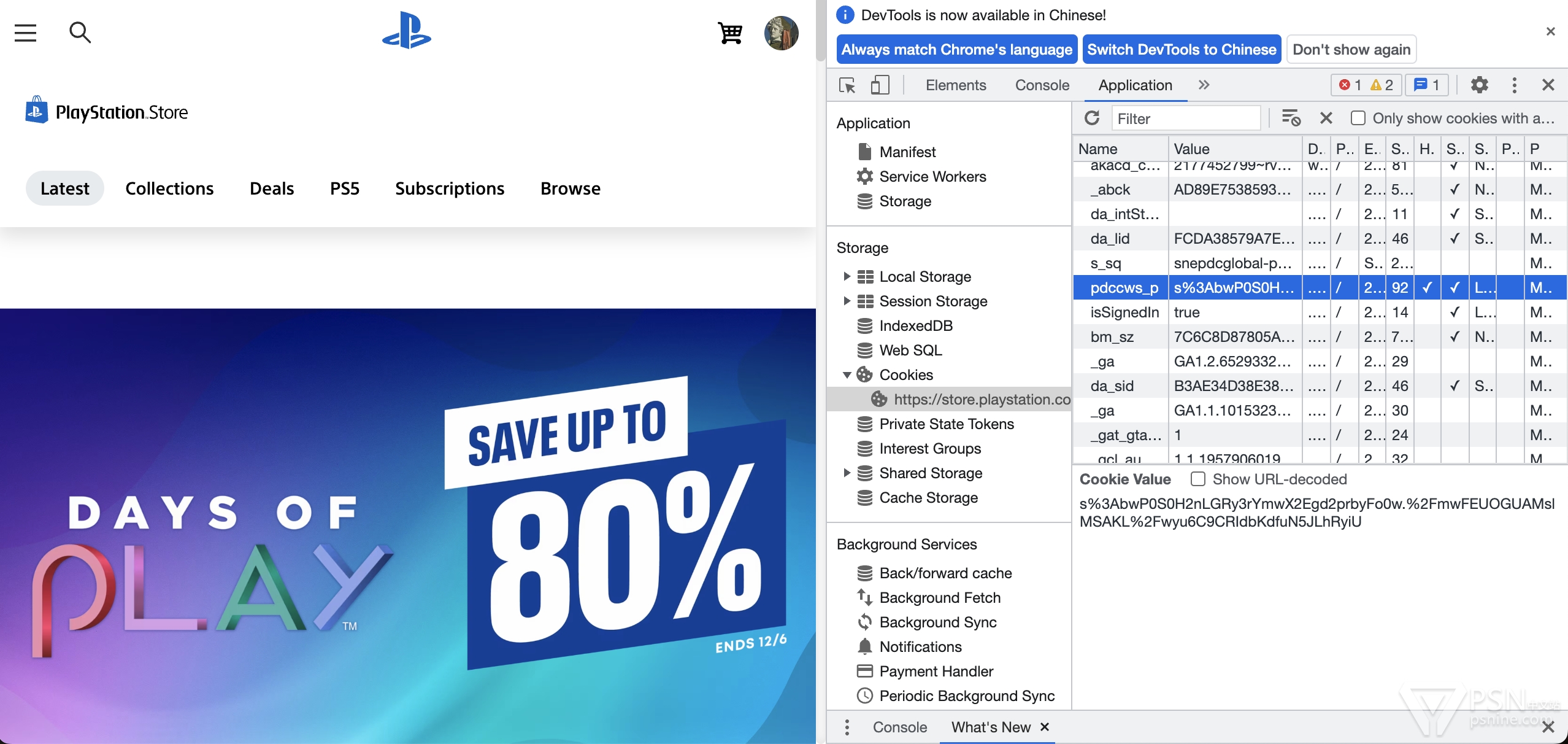This screenshot has width=1568, height=744.
Task: Select the bm_sz cookie row
Action: tap(1320, 336)
